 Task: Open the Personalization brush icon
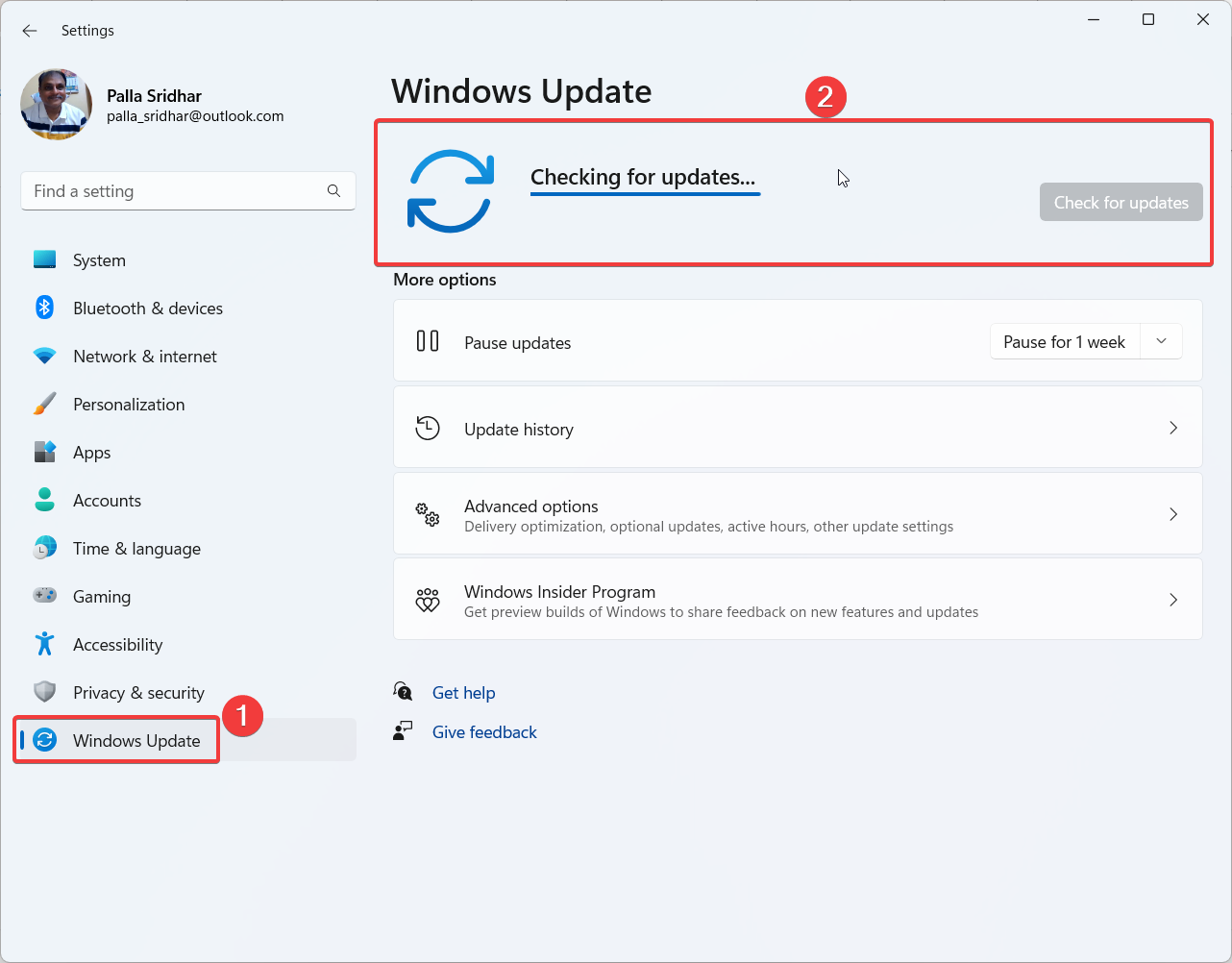(x=44, y=404)
